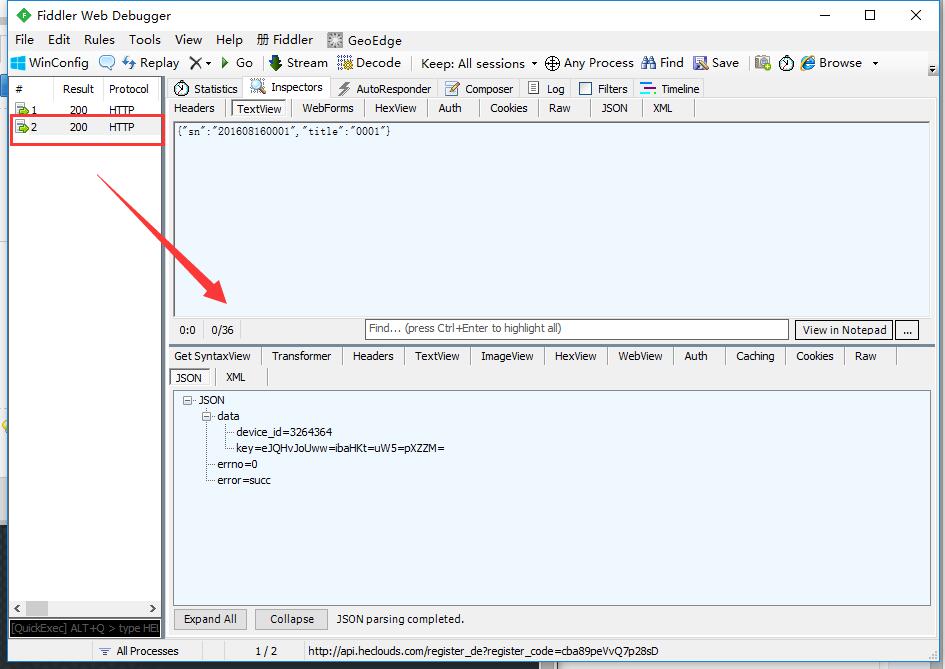Click the Find text input field

pyautogui.click(x=577, y=329)
